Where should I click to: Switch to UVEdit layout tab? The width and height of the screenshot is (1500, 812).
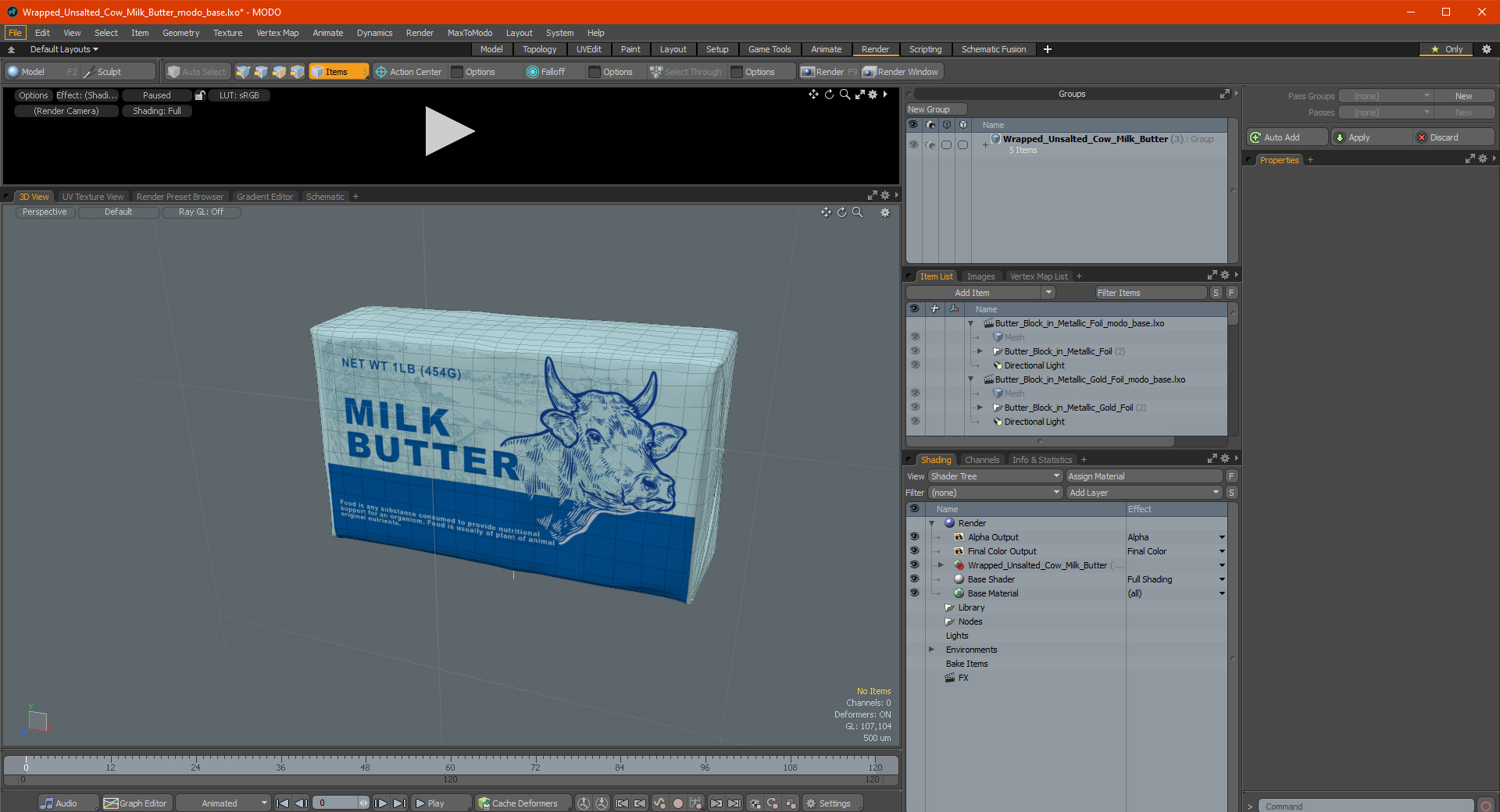click(x=588, y=49)
